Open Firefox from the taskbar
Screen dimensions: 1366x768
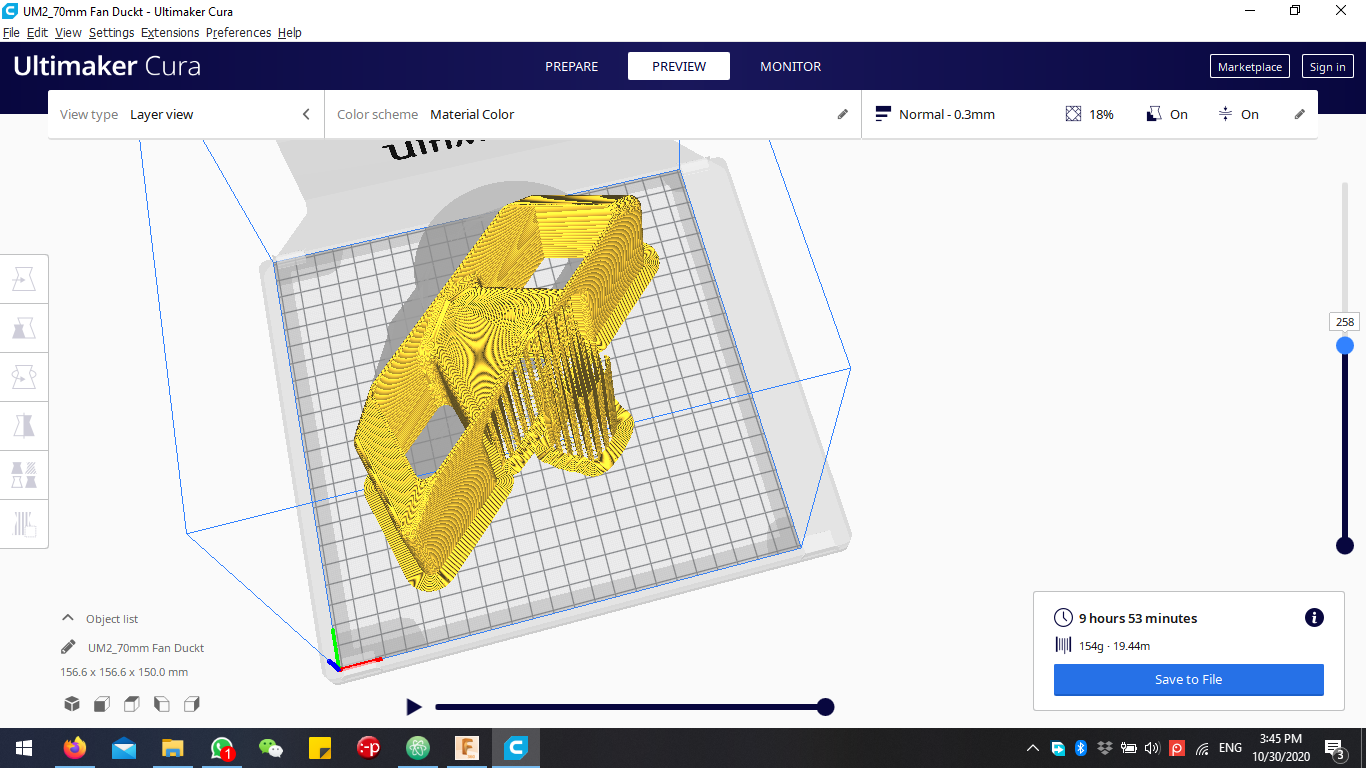[x=75, y=748]
